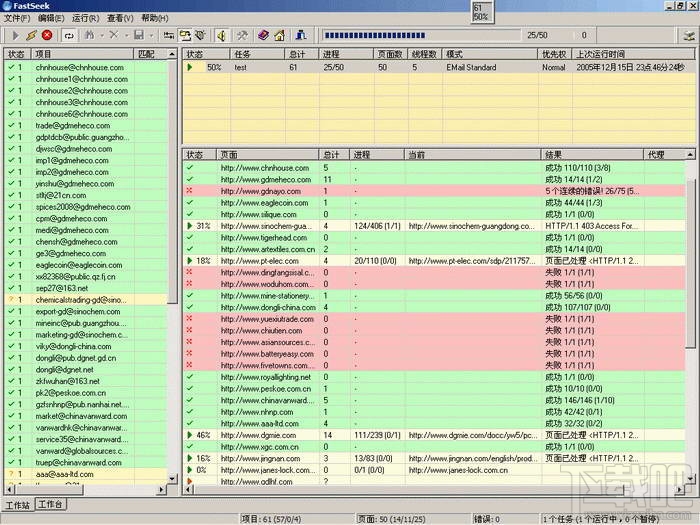Click the green running arrow of task test
This screenshot has height=525, width=700.
190,67
